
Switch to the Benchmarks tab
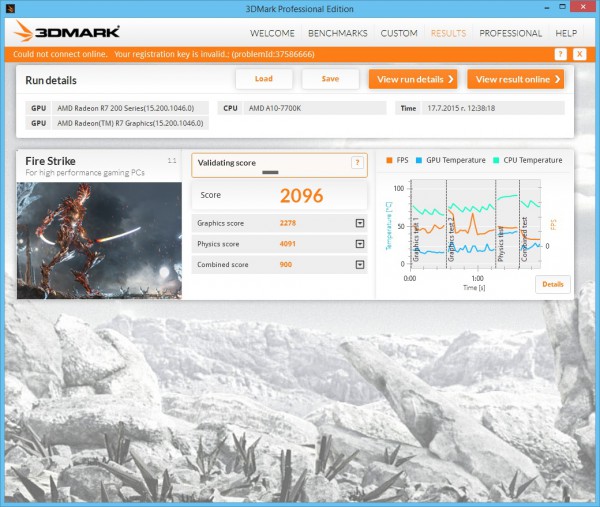point(338,33)
